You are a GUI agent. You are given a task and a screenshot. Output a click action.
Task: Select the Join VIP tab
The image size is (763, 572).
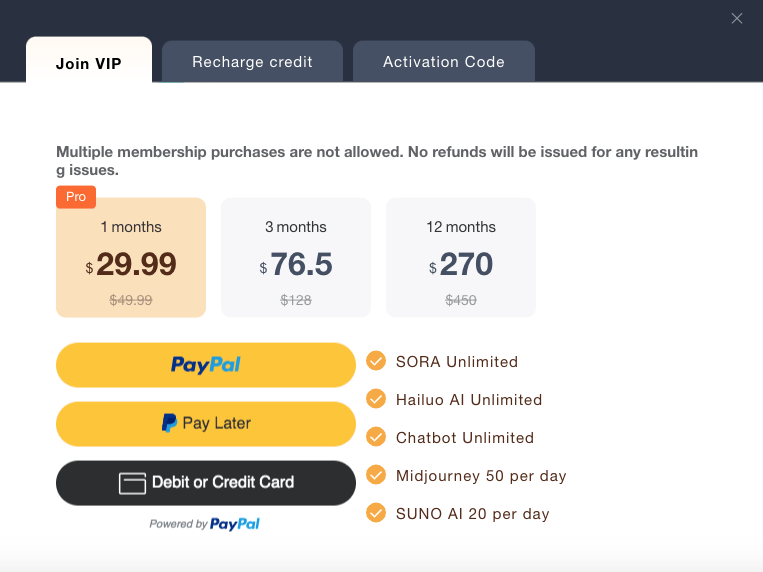[89, 61]
